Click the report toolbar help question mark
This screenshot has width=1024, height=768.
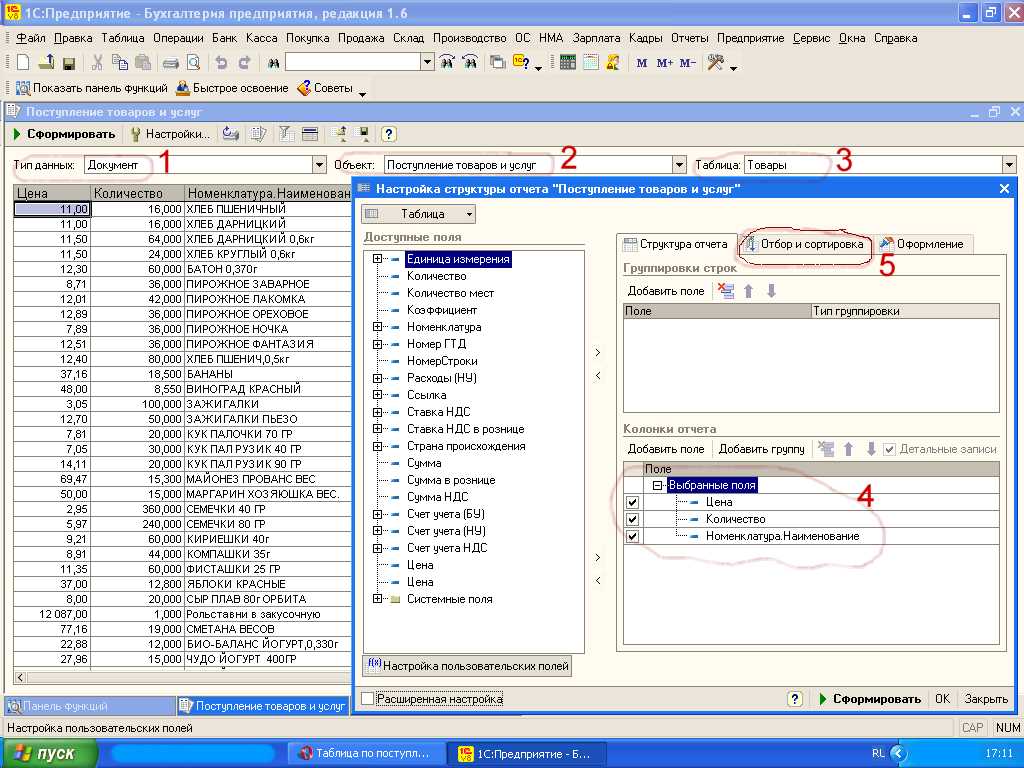[388, 134]
